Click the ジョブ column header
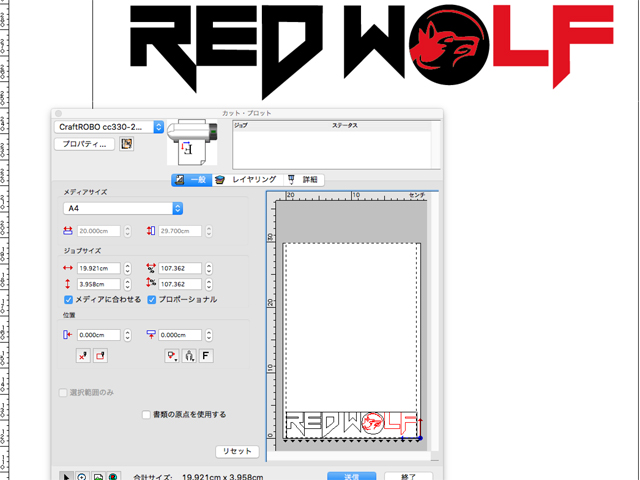640x480 pixels. (x=241, y=125)
